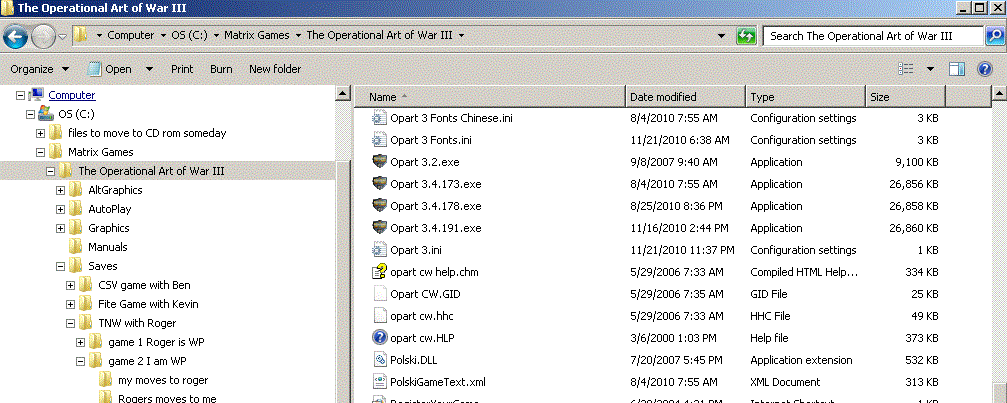Viewport: 1007px width, 403px height.
Task: Click Matrix Games in the address breadcrumb
Action: pos(257,35)
